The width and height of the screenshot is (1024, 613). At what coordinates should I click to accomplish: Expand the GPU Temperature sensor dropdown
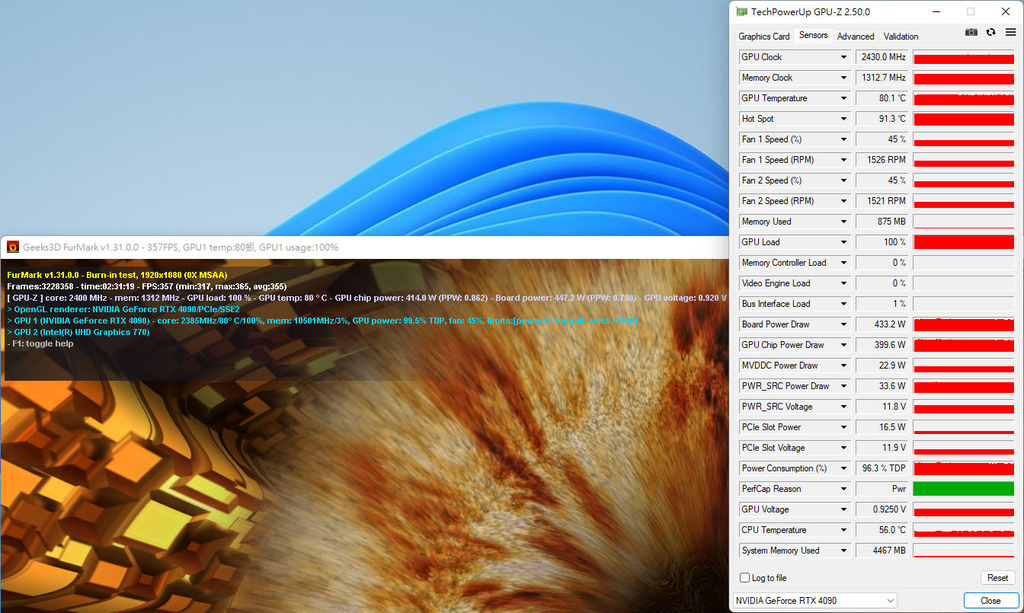tap(843, 99)
